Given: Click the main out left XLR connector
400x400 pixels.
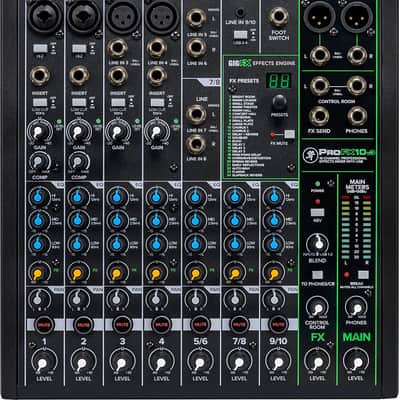Looking at the screenshot, I should point(319,17).
